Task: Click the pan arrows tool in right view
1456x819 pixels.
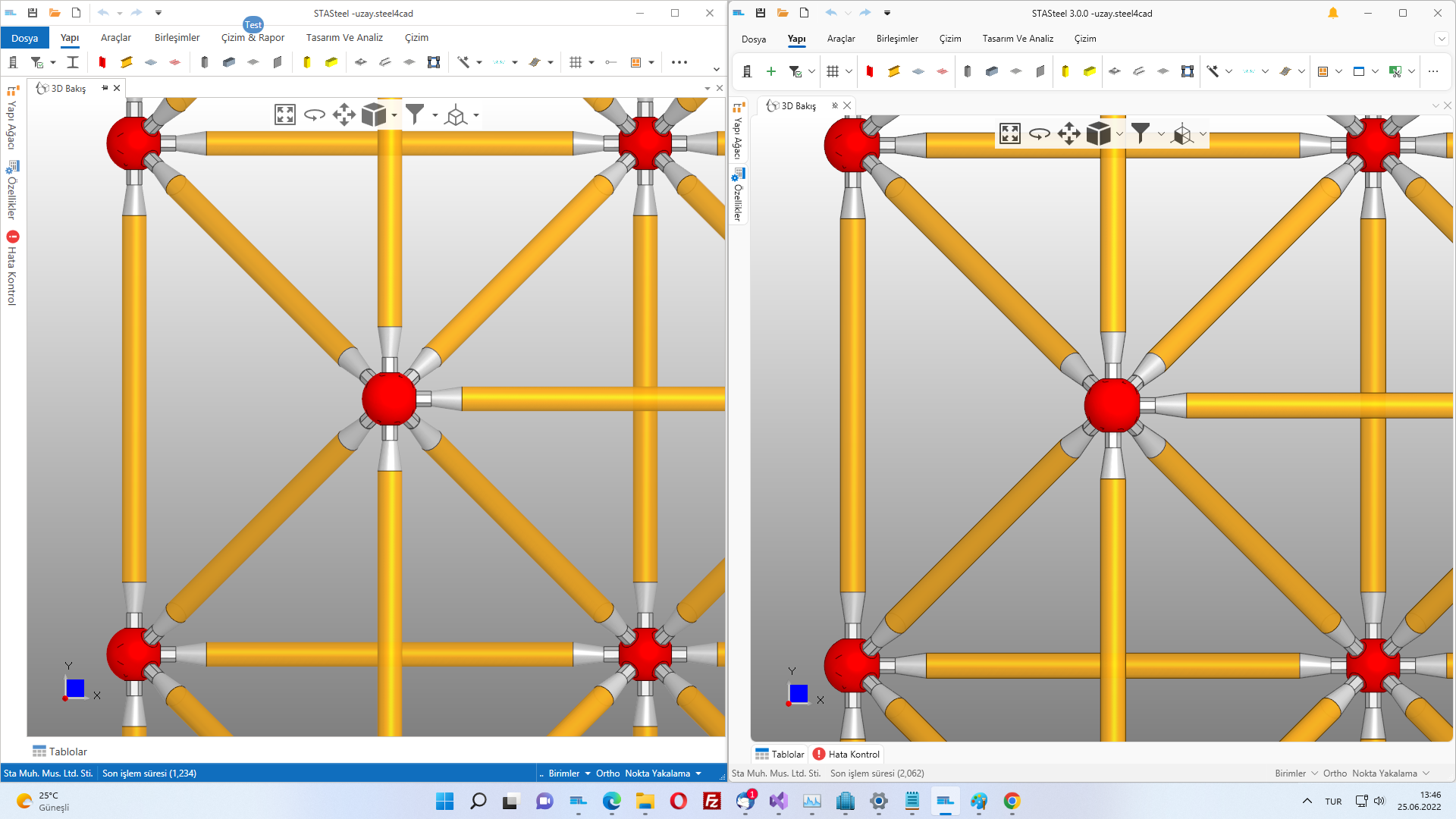Action: click(1068, 134)
